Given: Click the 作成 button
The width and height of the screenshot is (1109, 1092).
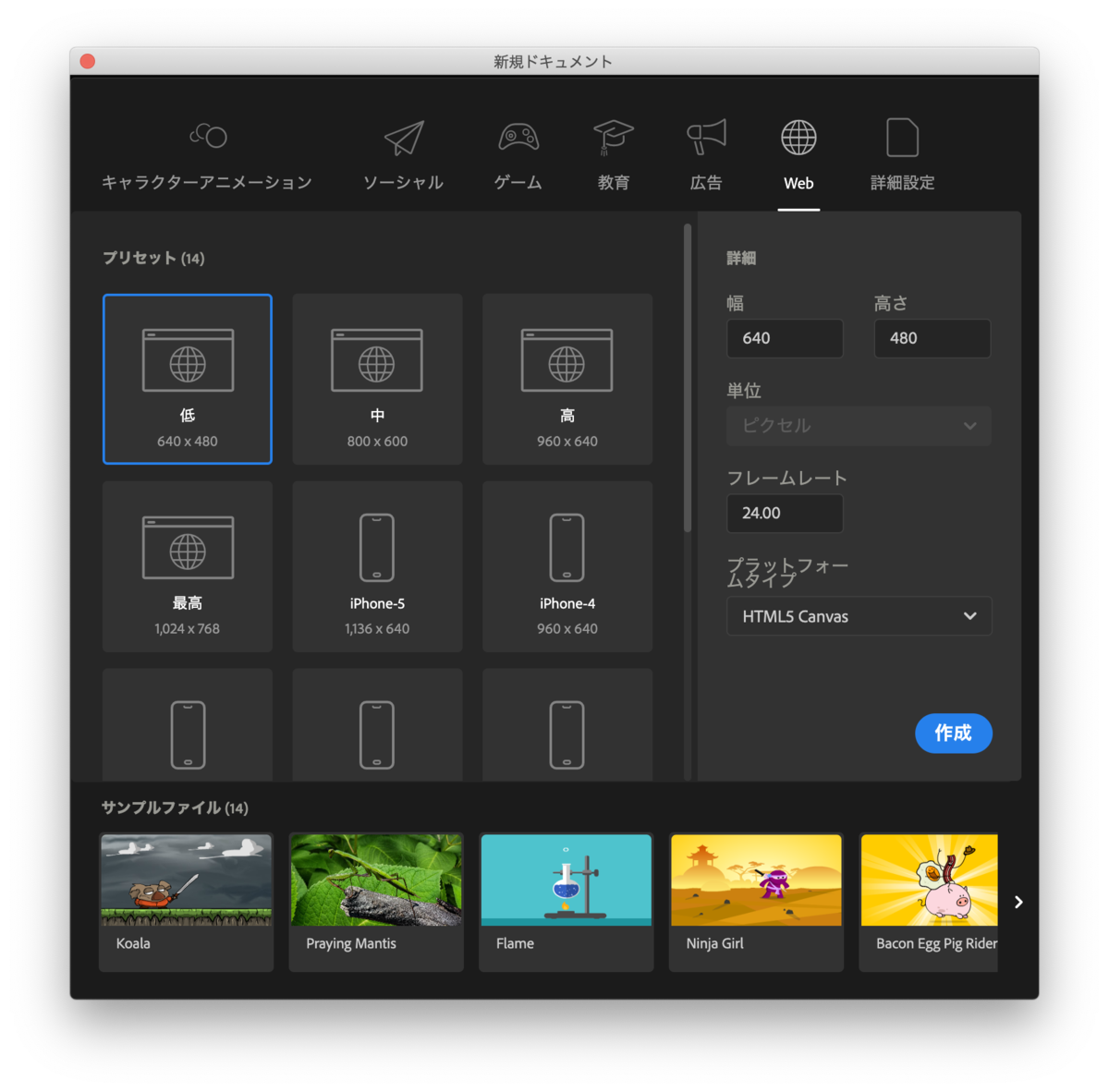Looking at the screenshot, I should click(953, 734).
